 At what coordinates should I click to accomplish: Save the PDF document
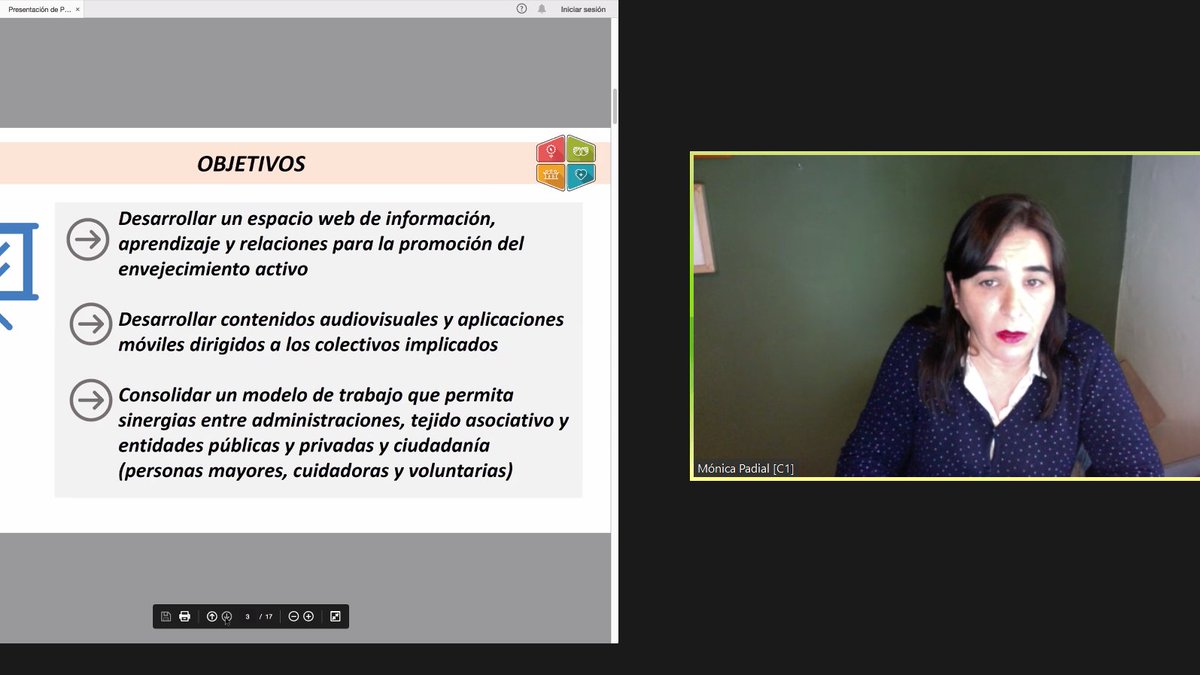(166, 616)
